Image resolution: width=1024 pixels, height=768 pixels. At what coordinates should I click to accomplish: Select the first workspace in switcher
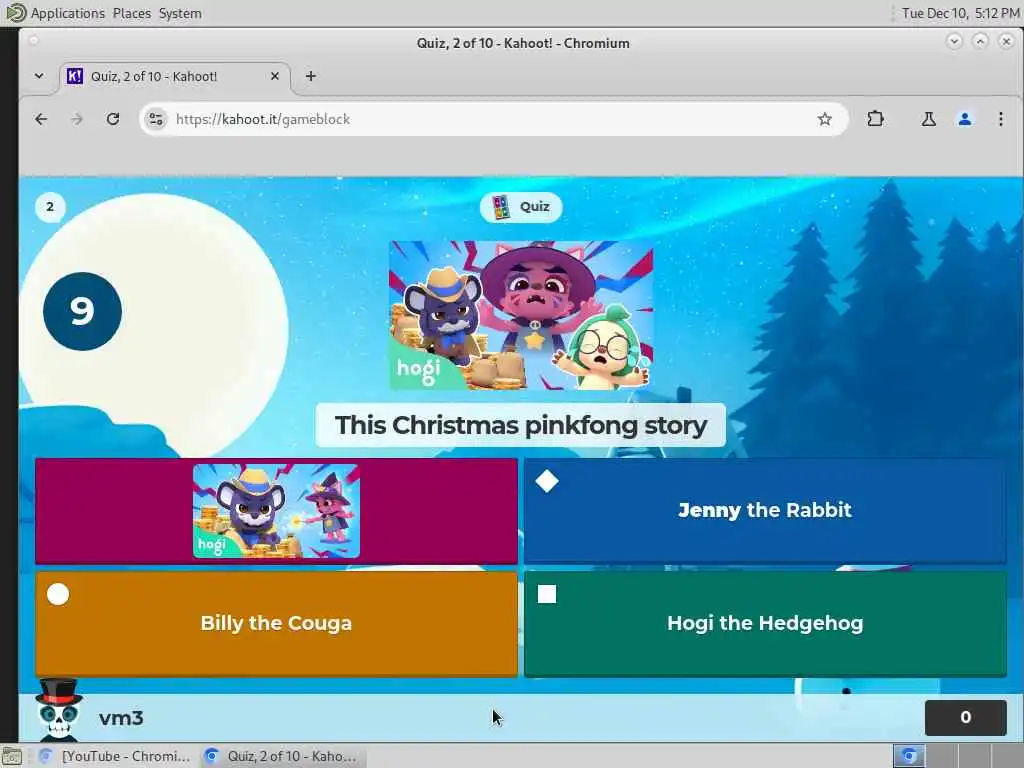tap(908, 756)
